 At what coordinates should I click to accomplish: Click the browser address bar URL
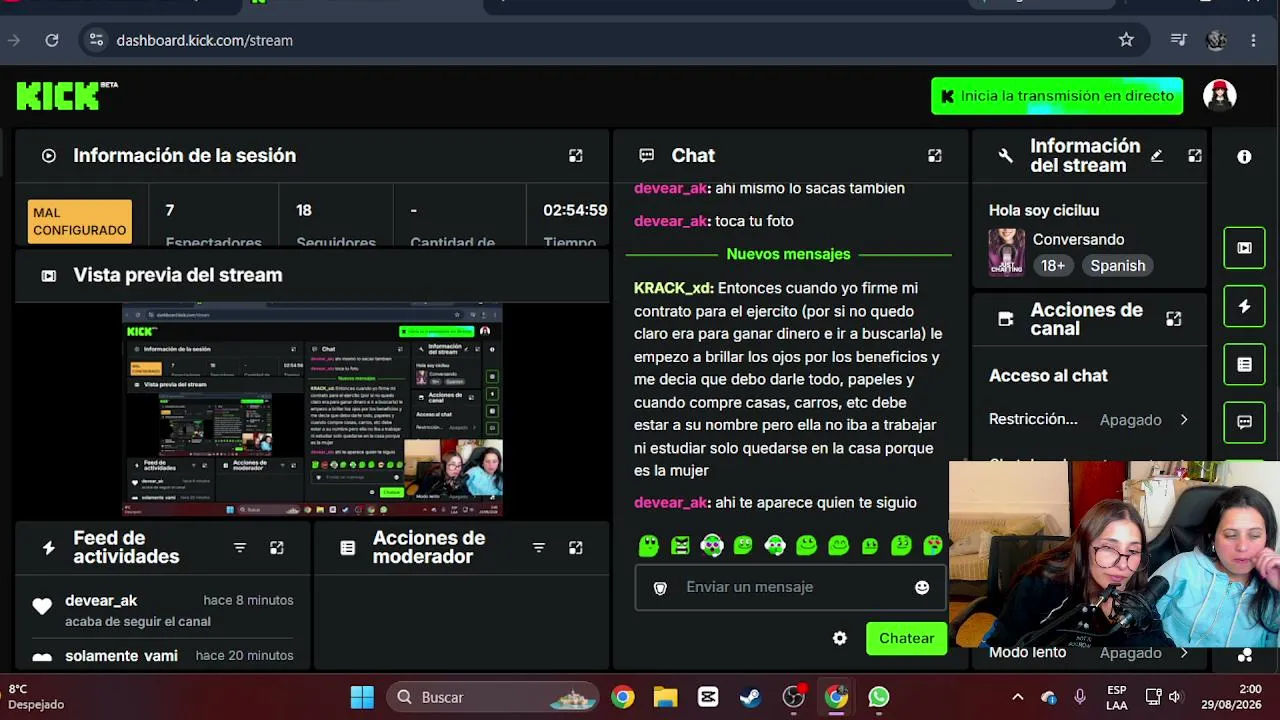pyautogui.click(x=204, y=41)
